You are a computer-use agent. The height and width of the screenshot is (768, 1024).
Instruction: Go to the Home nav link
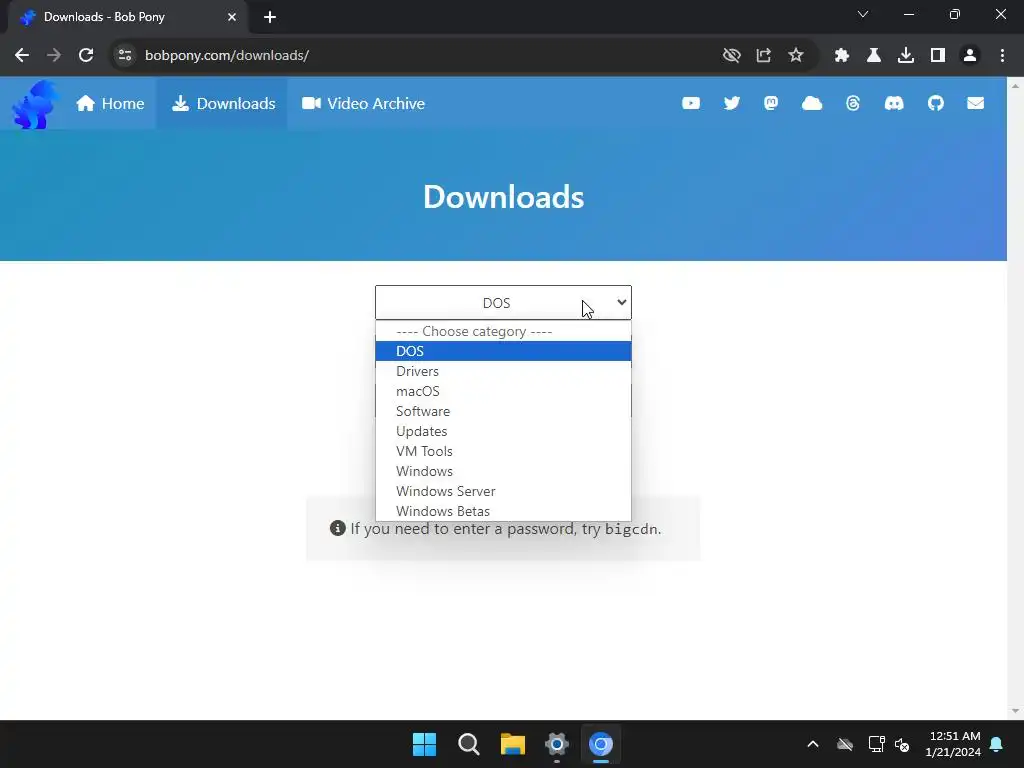tap(110, 103)
